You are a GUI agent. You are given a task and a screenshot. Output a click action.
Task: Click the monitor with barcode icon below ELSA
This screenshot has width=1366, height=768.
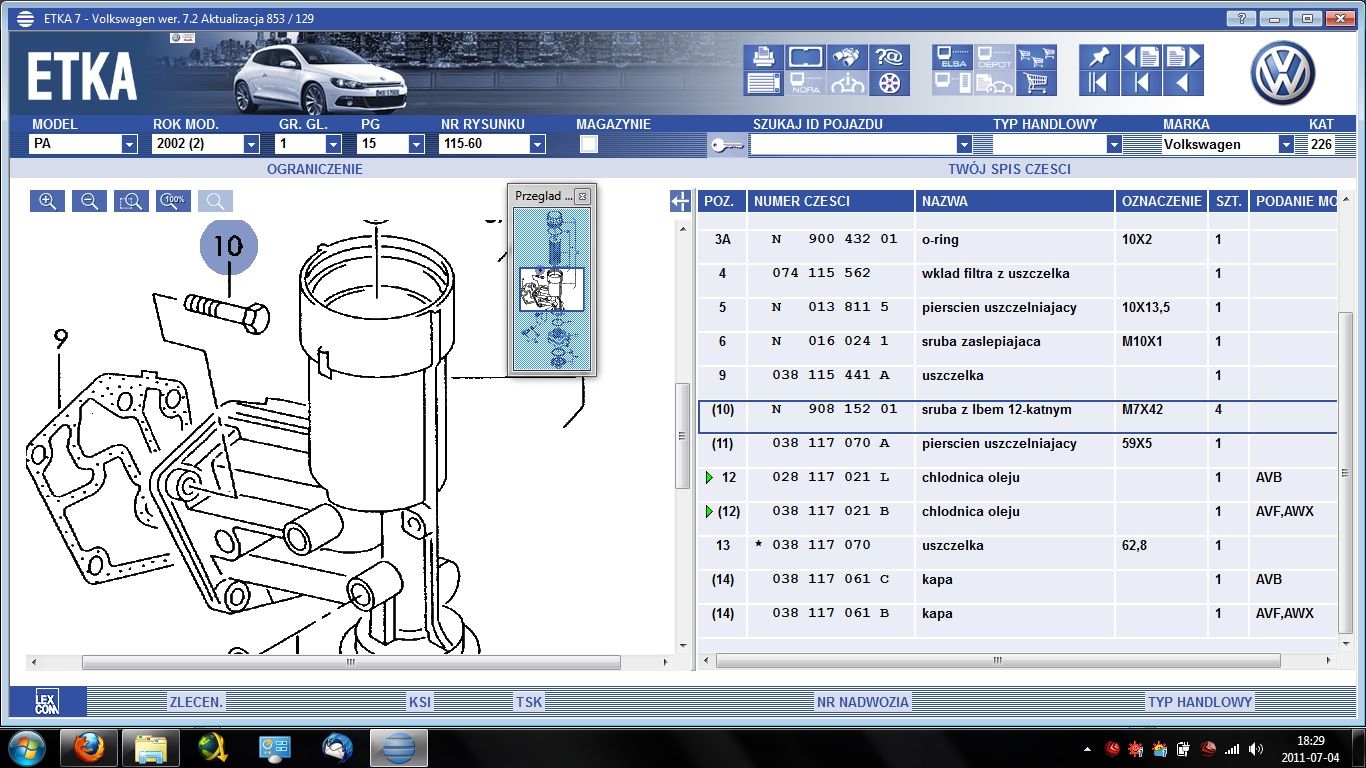(953, 83)
